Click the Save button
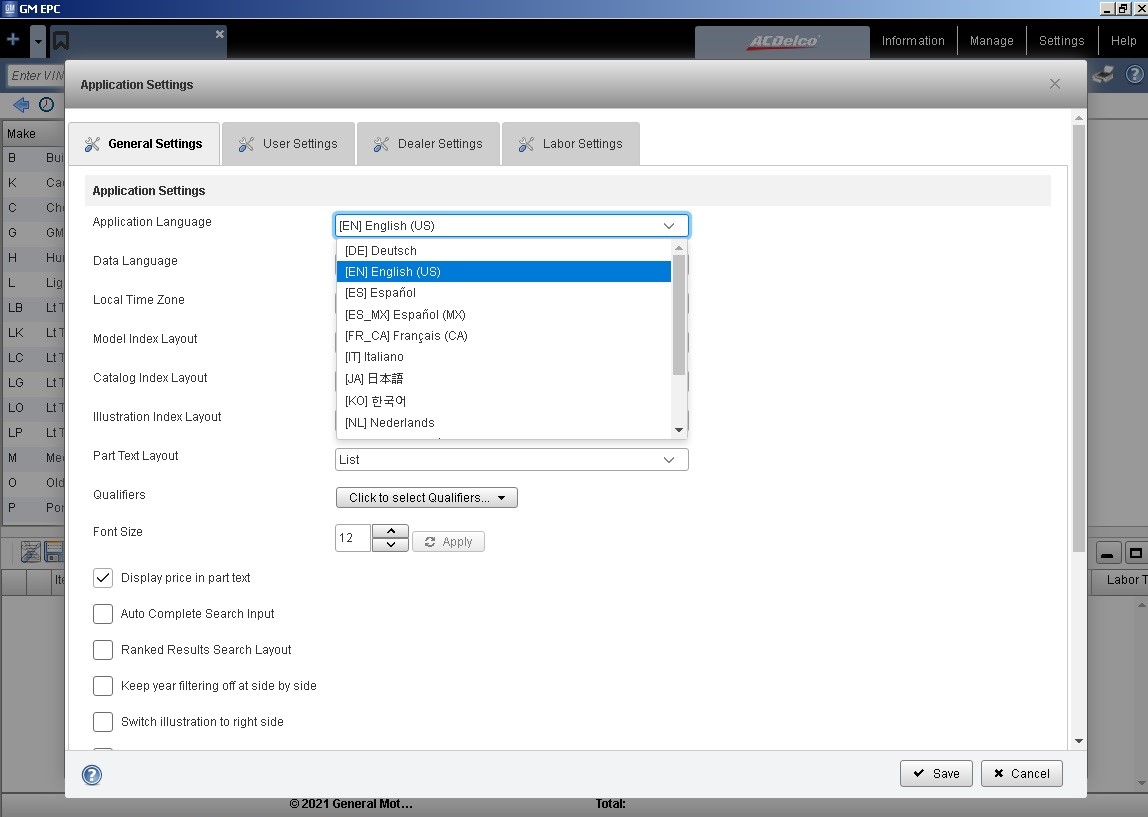Viewport: 1148px width, 817px height. [936, 774]
